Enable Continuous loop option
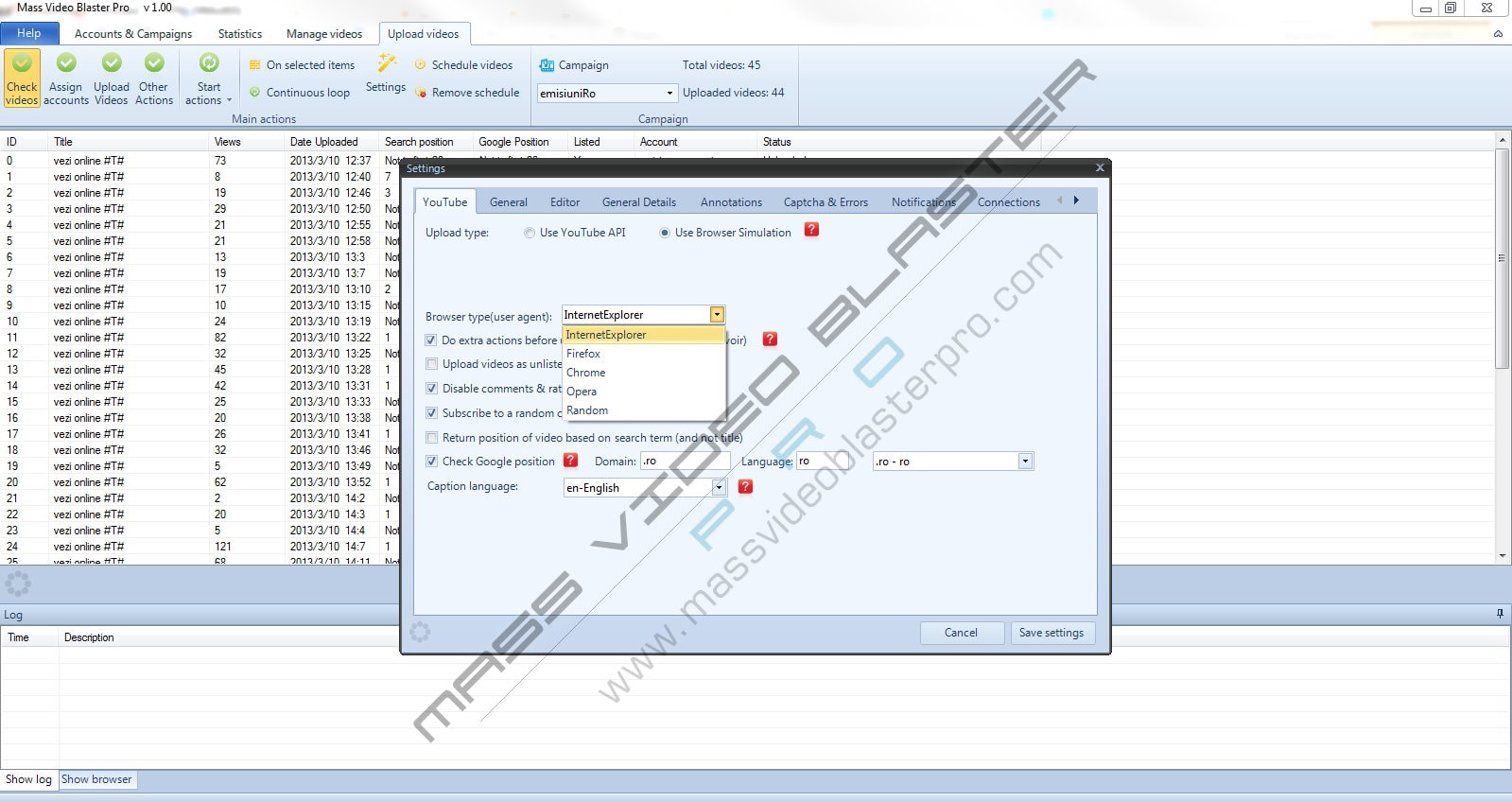This screenshot has height=802, width=1512. [x=299, y=93]
